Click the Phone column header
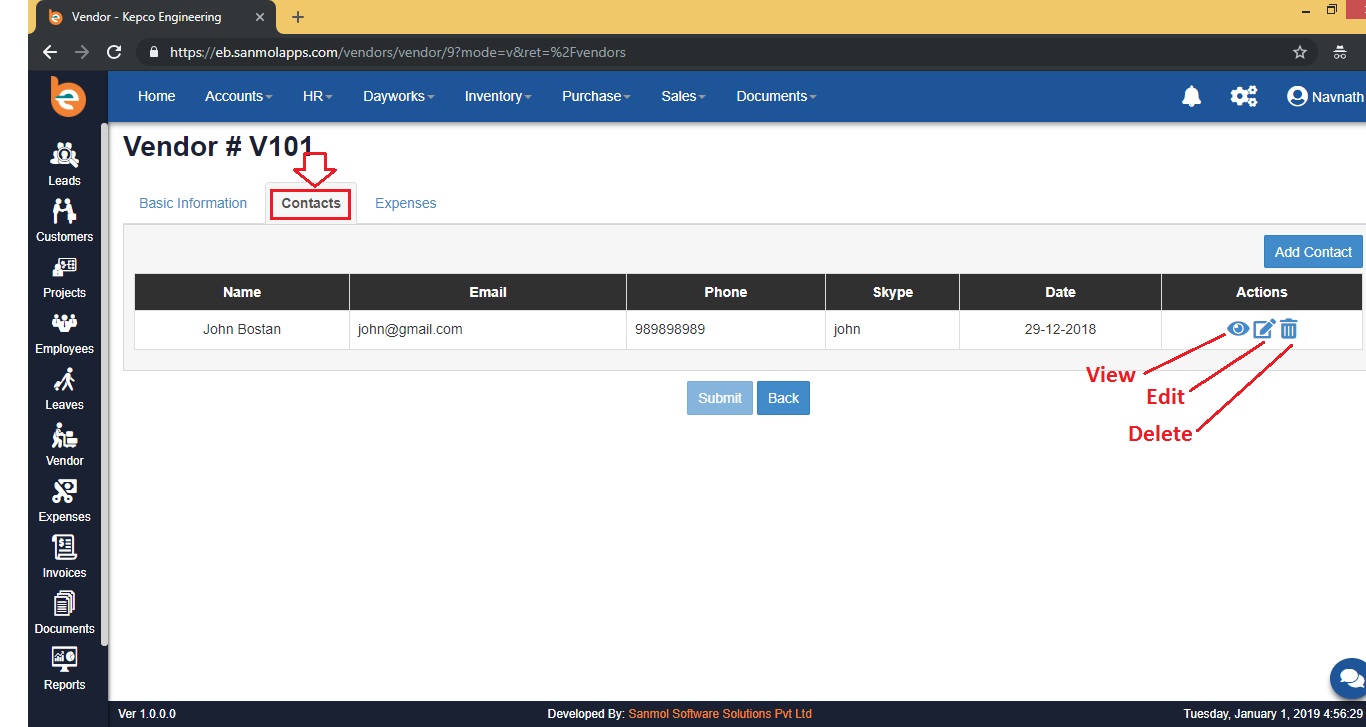1366x727 pixels. 726,292
